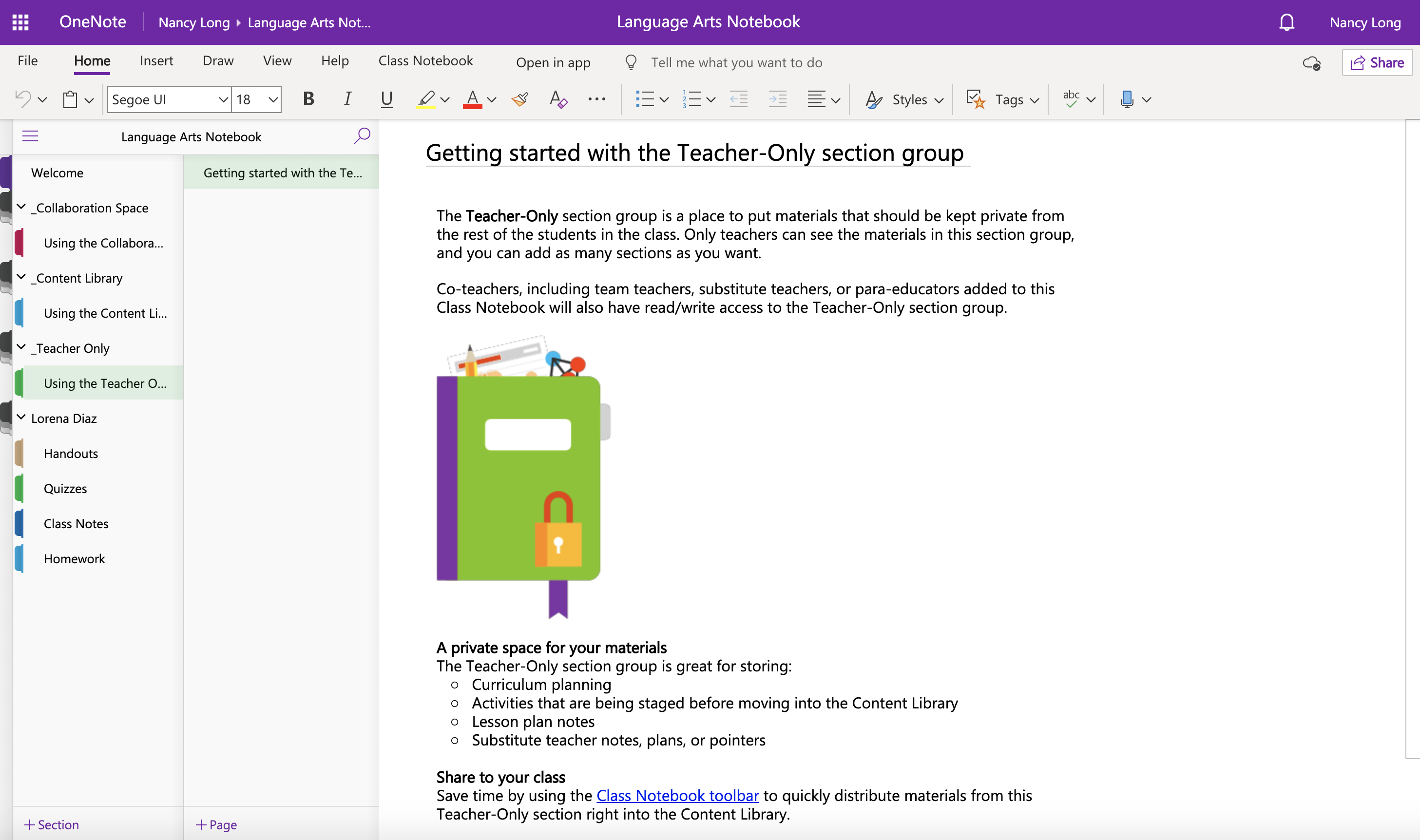Collapse the _Teacher Only section group
Viewport: 1420px width, 840px height.
(x=21, y=347)
